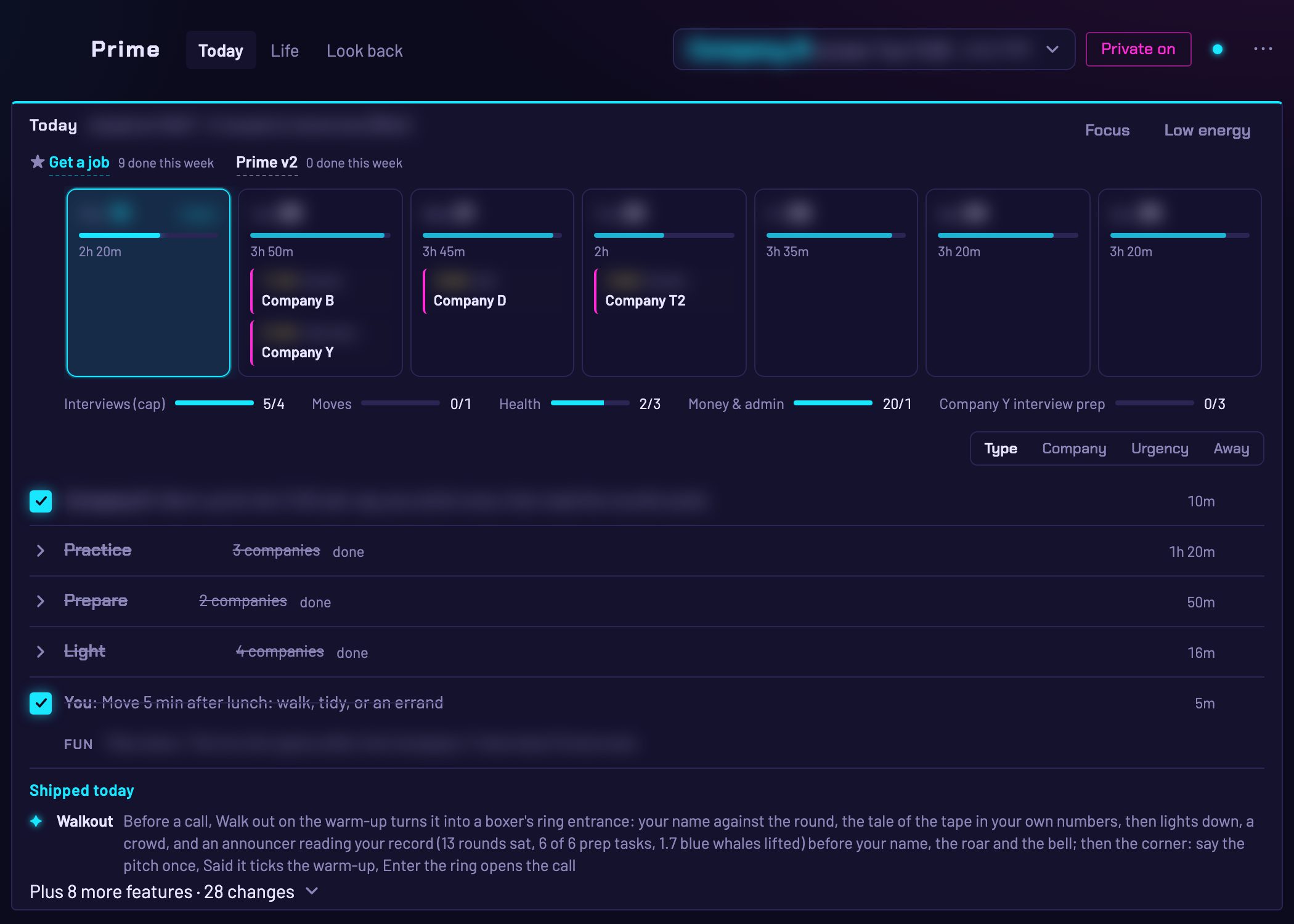Click the cyan status dot in header

point(1218,49)
